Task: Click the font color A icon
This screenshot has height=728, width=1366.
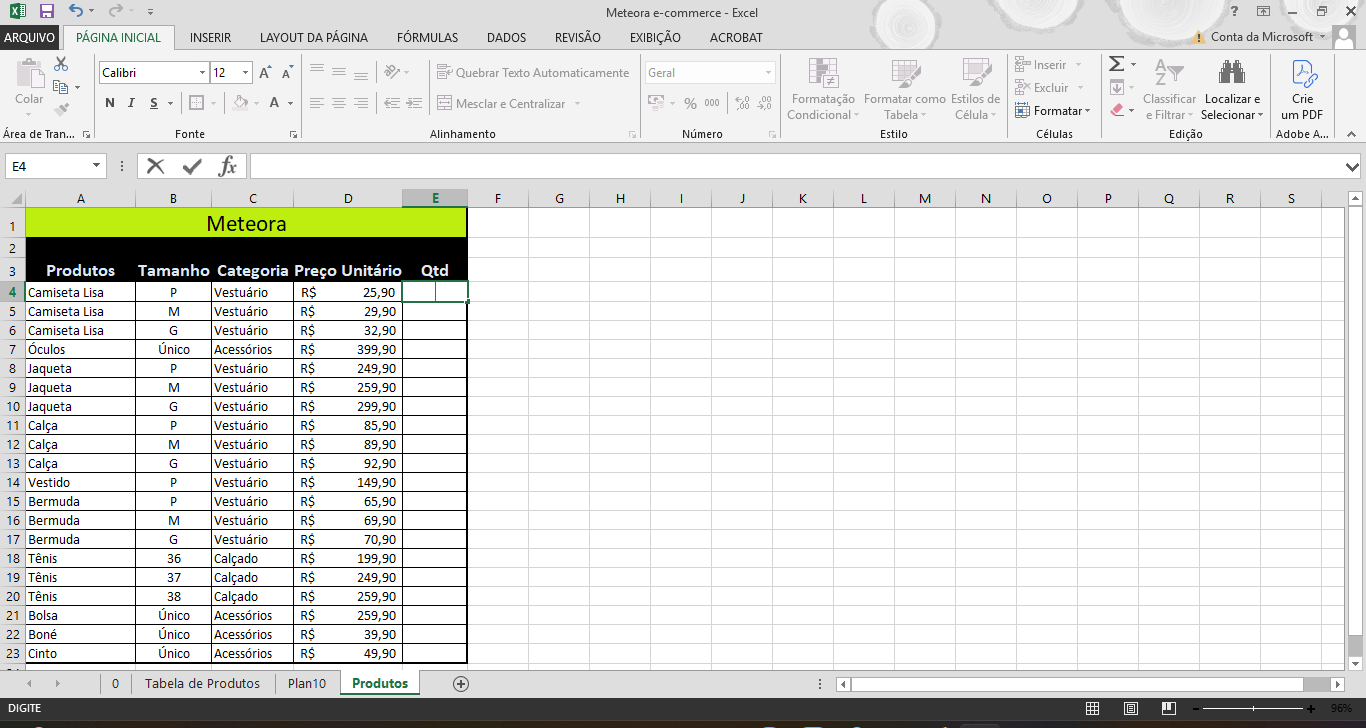Action: click(276, 103)
